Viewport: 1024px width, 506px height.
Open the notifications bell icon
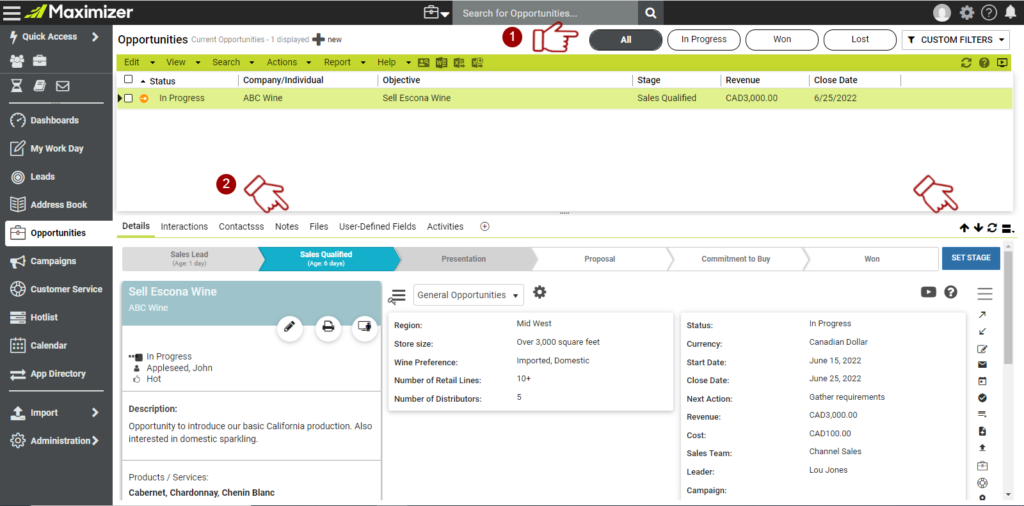pos(1009,12)
